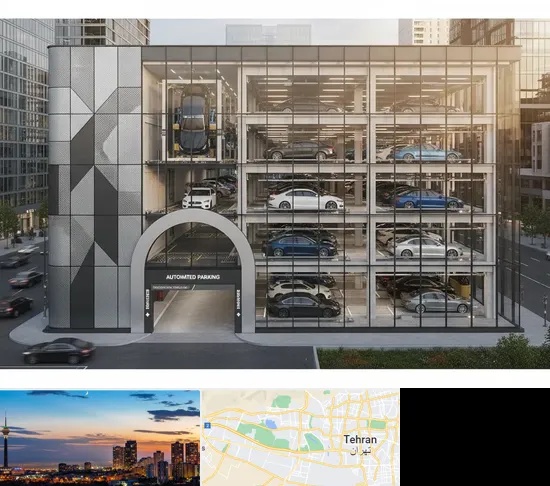Click the right diamond icon on entrance pillar
Viewport: 550px width, 486px height.
[x=239, y=315]
